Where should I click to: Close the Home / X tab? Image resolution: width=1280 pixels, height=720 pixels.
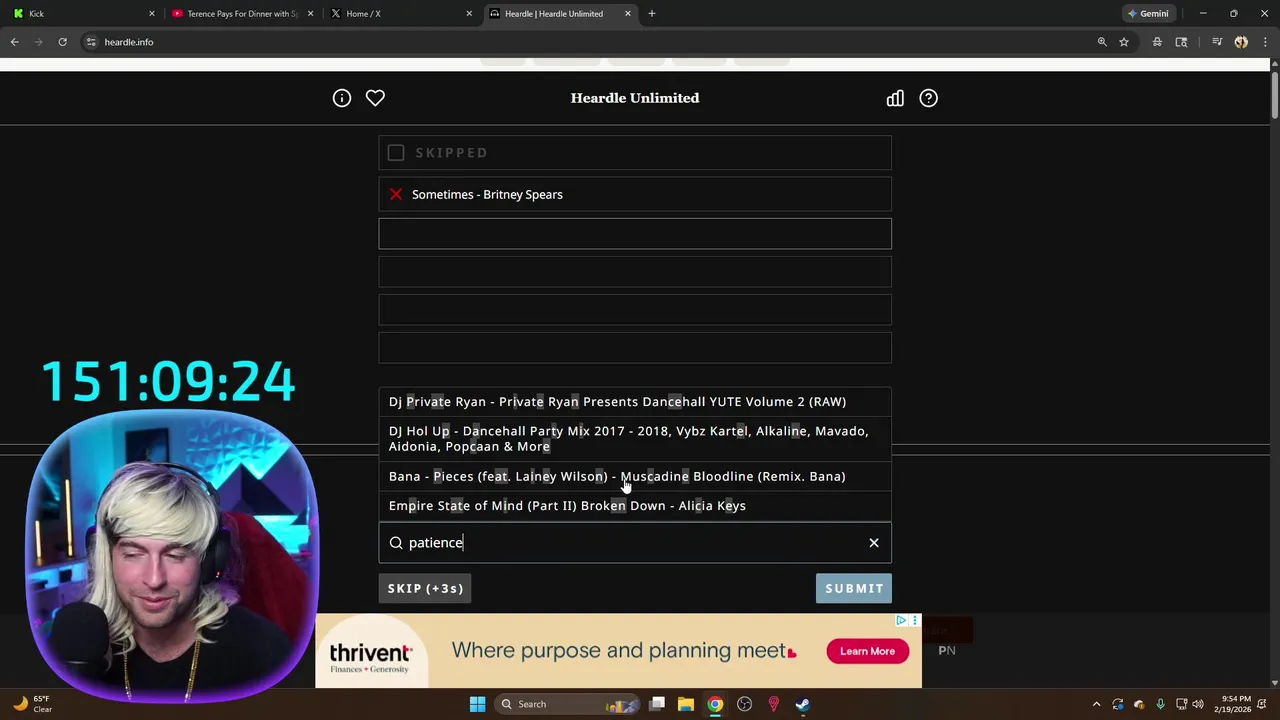(x=469, y=14)
